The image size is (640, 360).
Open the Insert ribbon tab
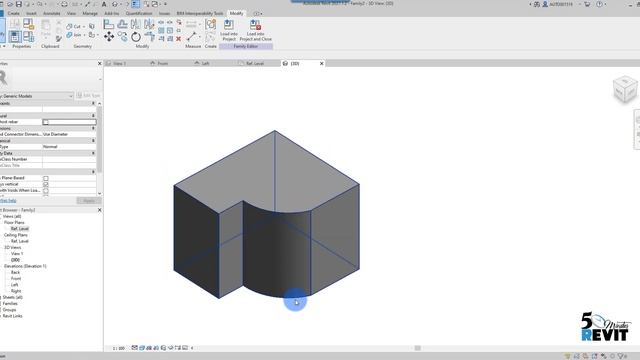coord(31,13)
